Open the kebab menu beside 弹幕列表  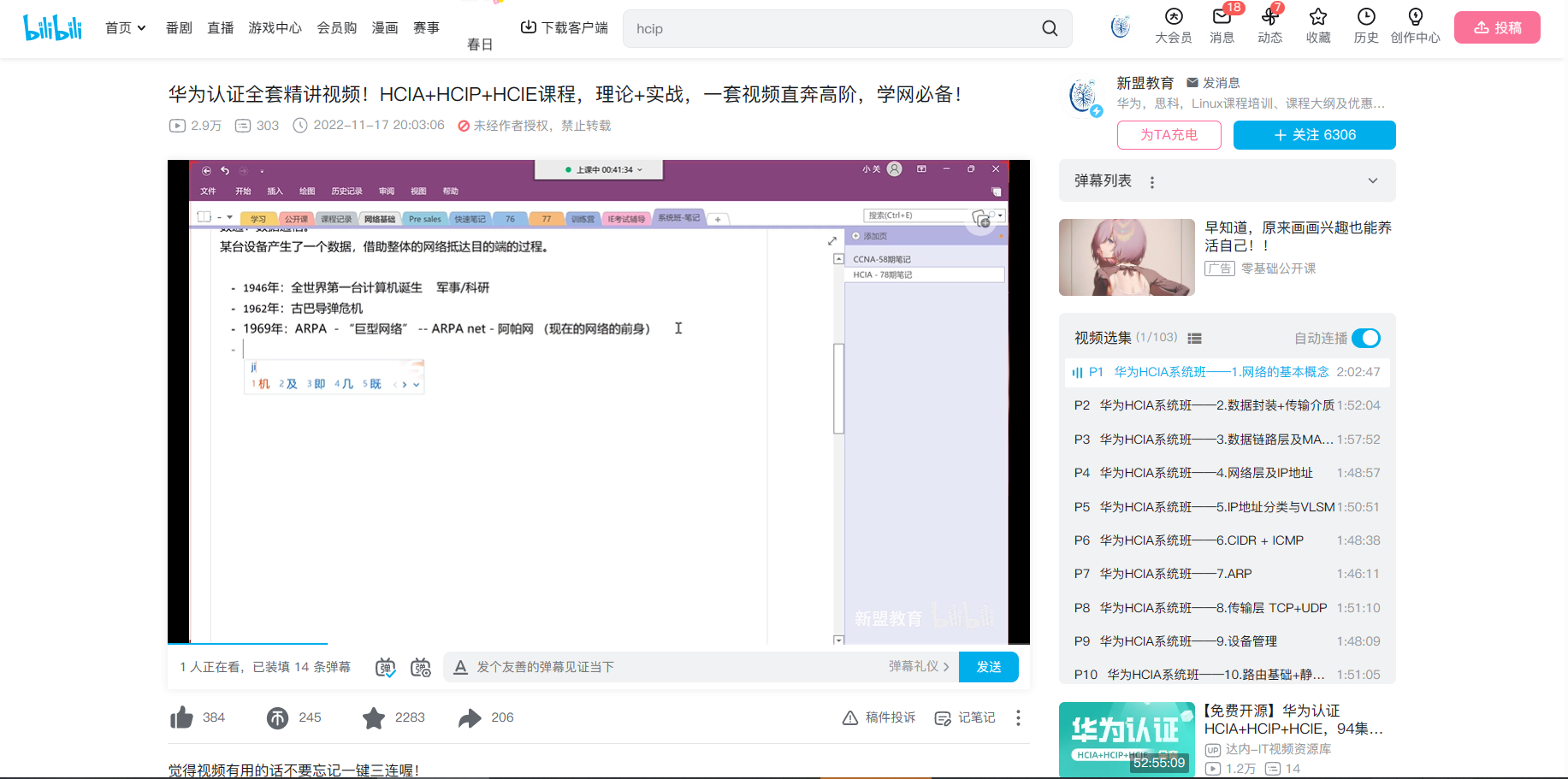coord(1152,180)
